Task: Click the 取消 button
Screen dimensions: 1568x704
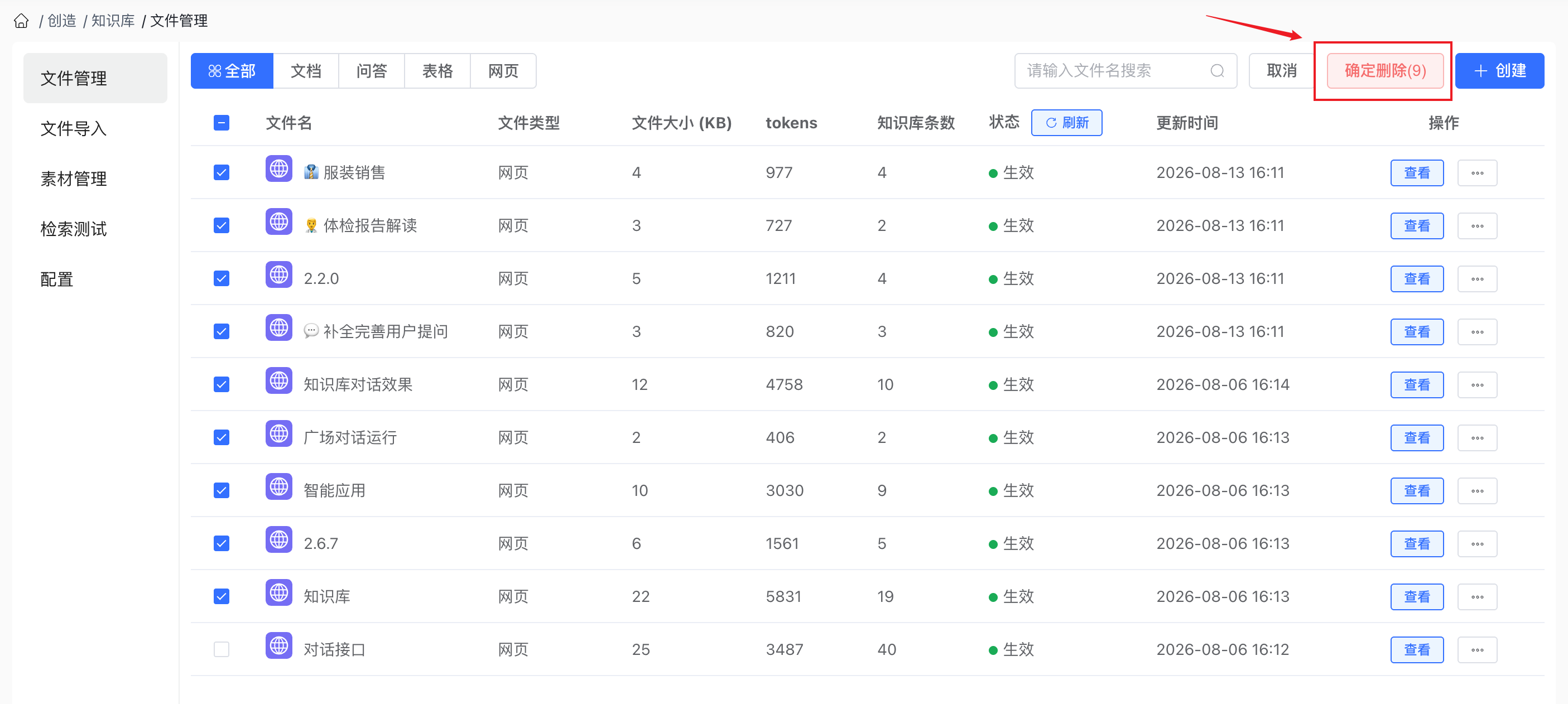Action: 1282,71
